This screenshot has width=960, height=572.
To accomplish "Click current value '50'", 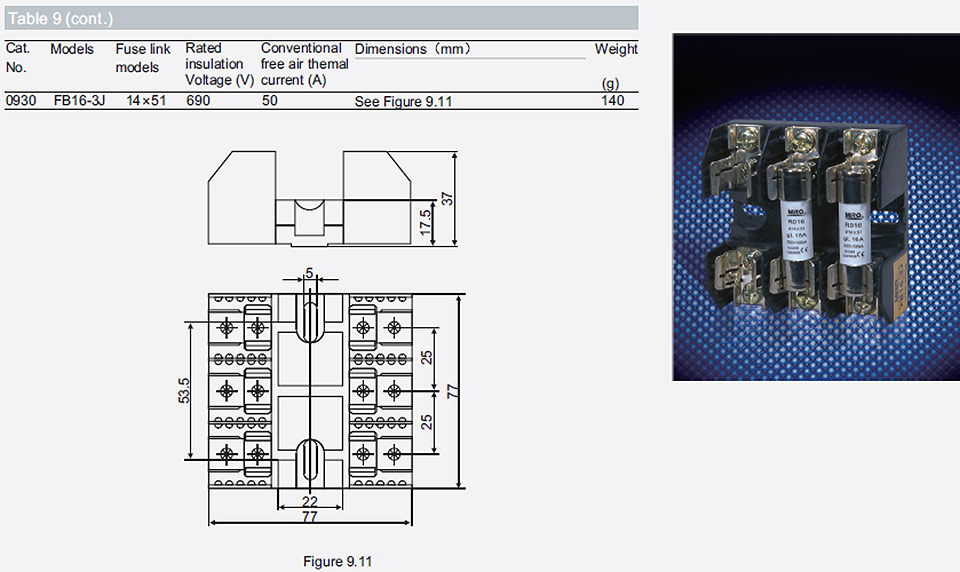I will [270, 100].
